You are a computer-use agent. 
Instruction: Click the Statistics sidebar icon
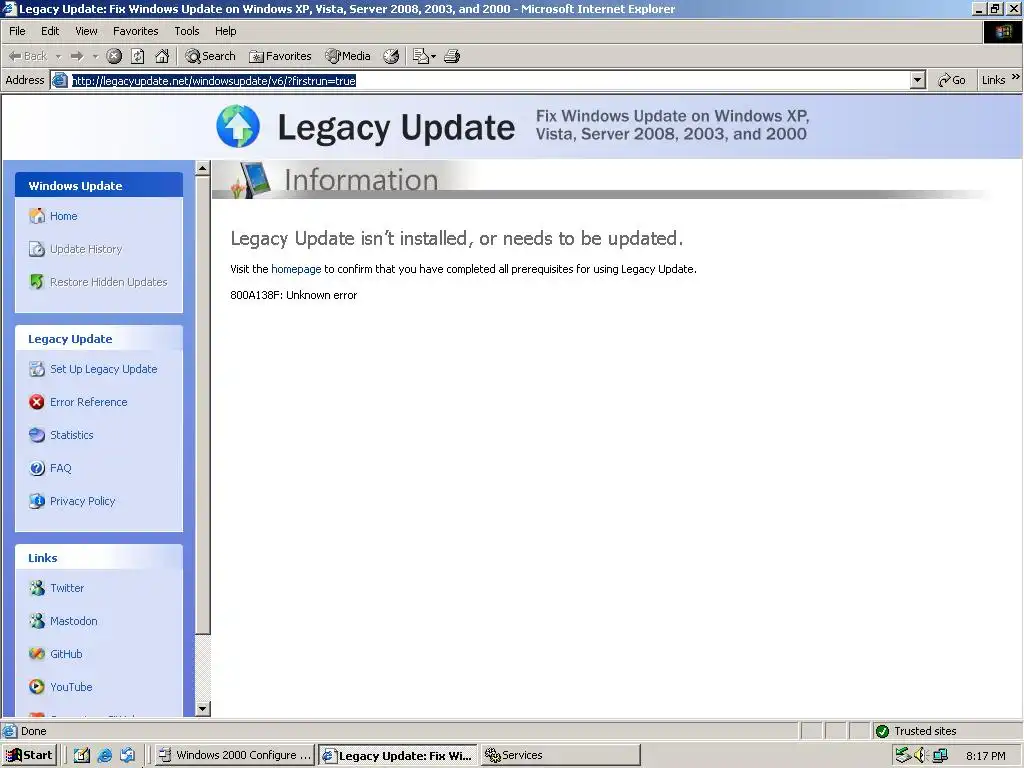coord(37,435)
